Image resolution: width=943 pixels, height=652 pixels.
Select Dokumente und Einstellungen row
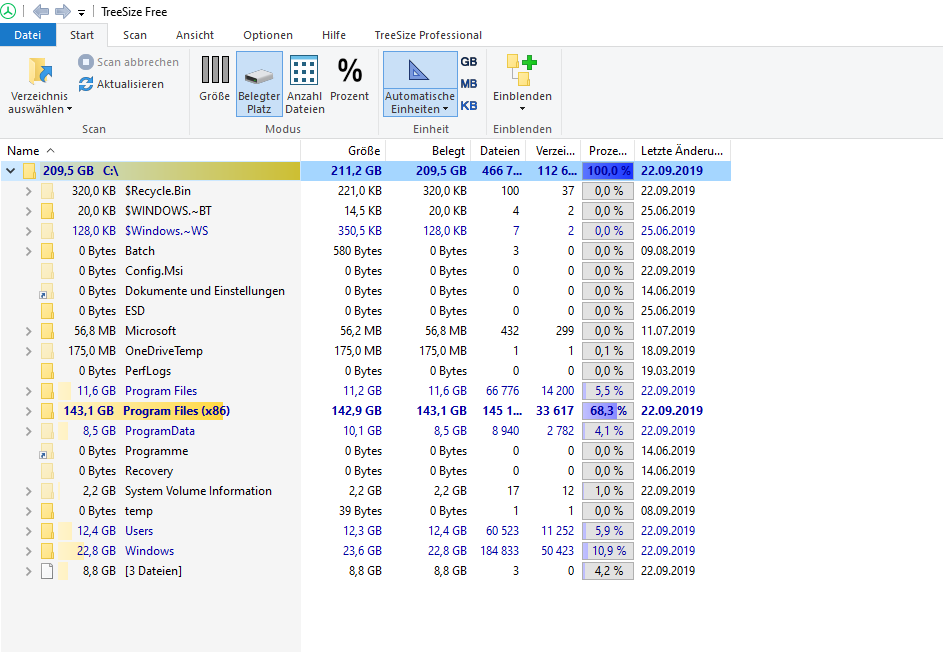point(366,291)
